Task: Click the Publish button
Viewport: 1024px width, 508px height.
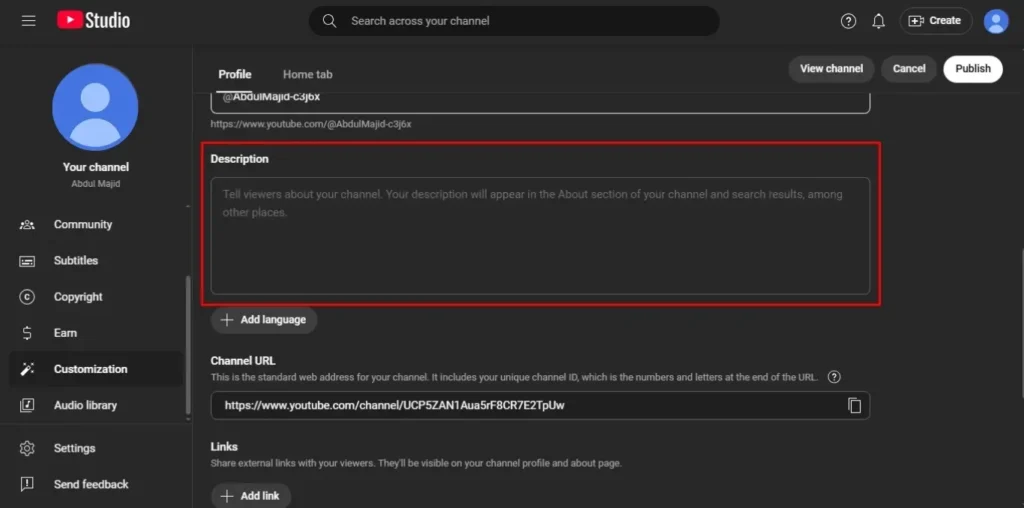Action: [973, 69]
